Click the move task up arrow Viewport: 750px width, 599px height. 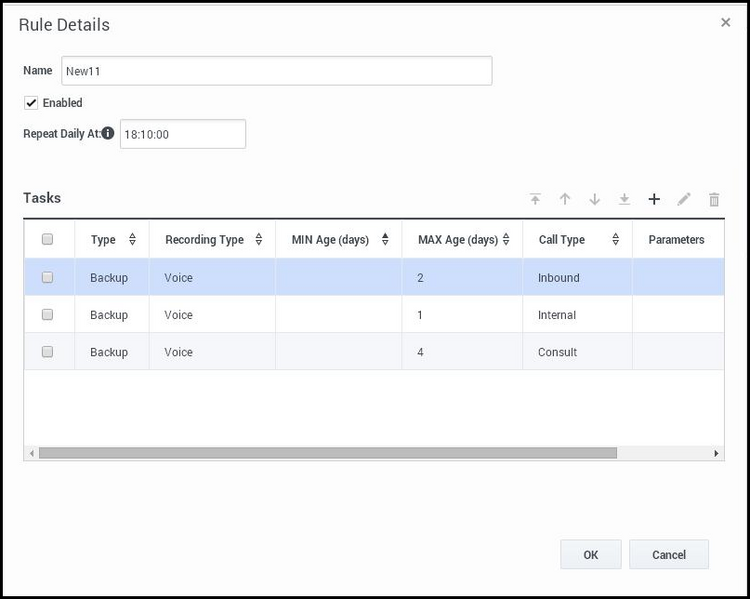coord(565,199)
